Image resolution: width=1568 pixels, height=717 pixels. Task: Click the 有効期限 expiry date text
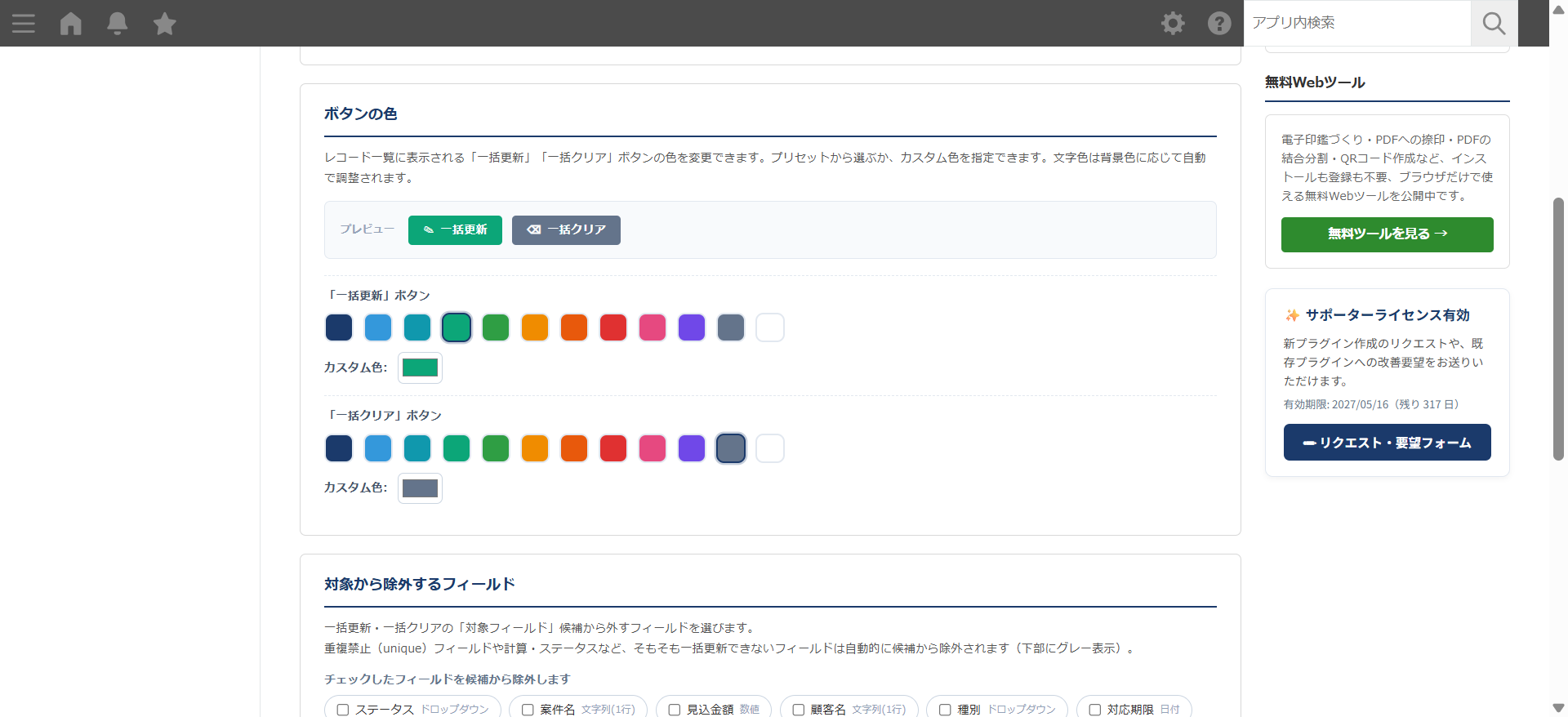(1370, 404)
